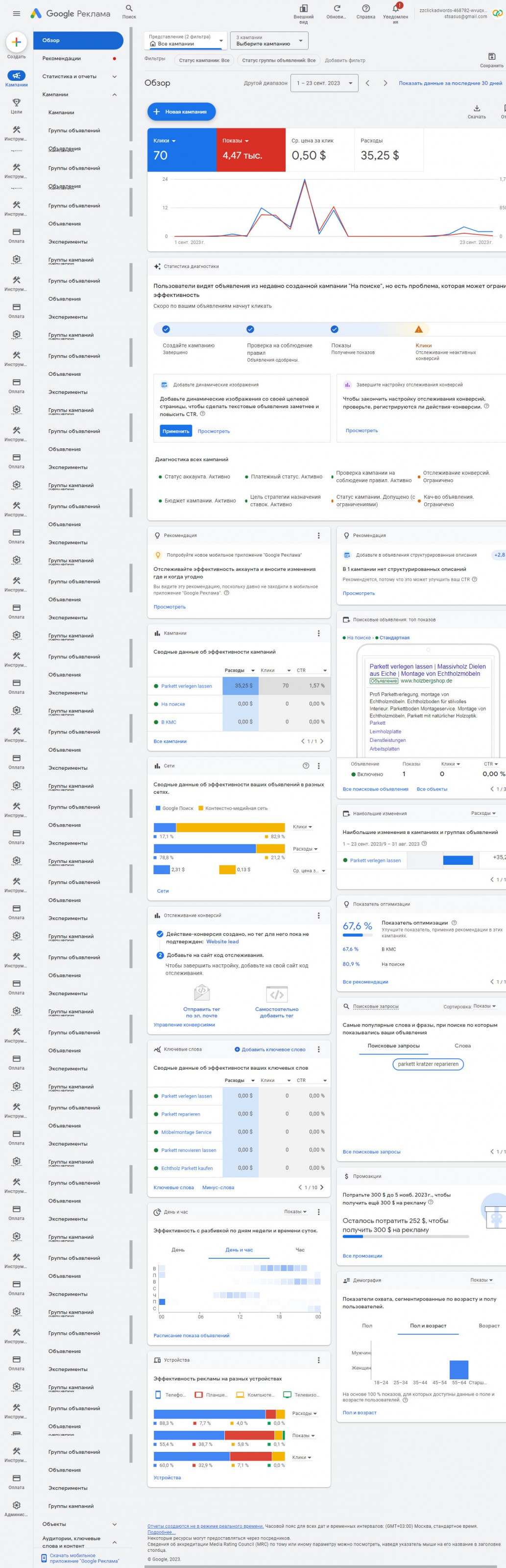Screen dimensions: 506x1568
Task: Open the Минус-слова link
Action: click(218, 1188)
